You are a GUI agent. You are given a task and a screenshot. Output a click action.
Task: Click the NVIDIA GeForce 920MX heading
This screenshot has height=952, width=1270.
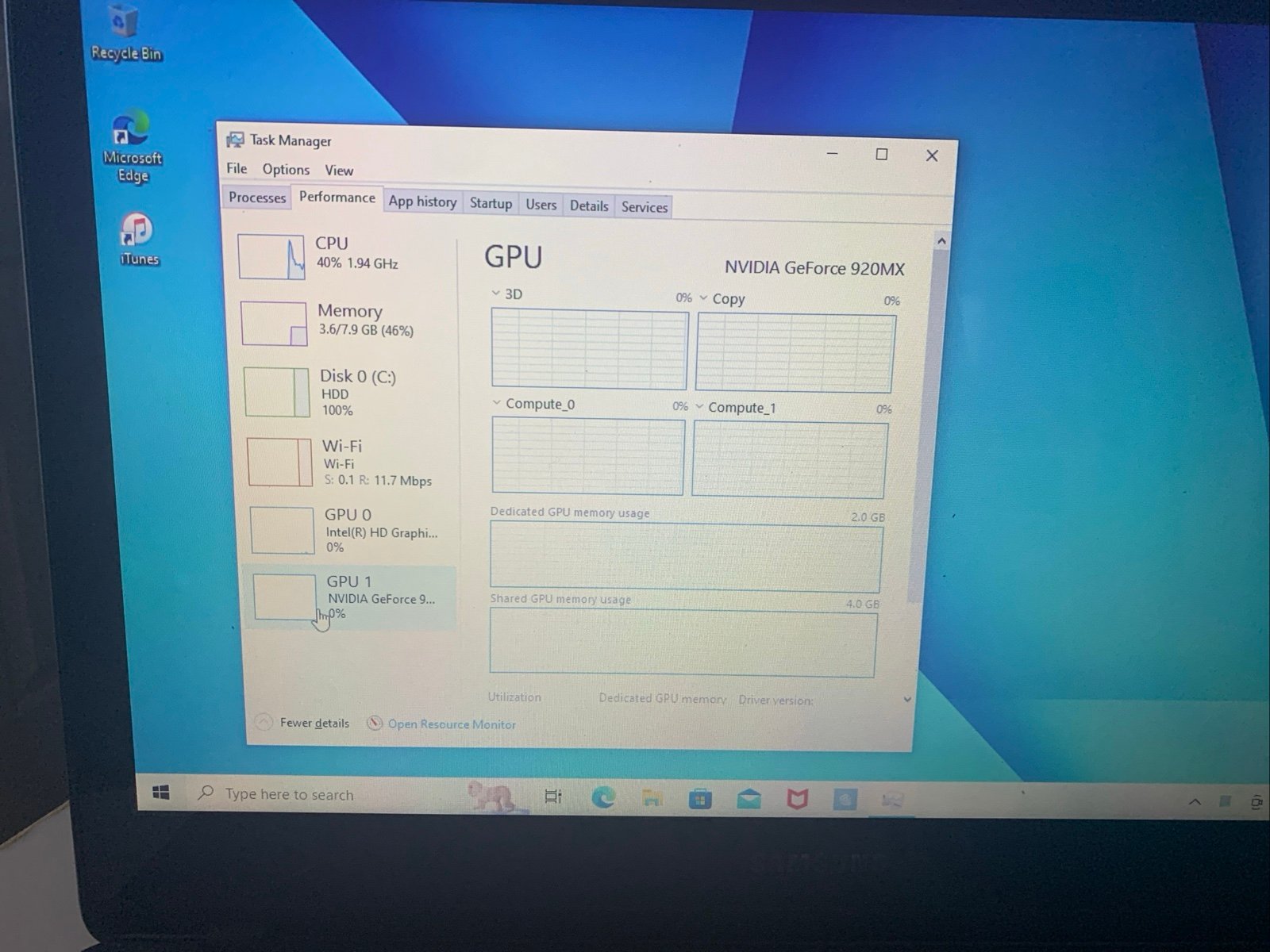814,268
